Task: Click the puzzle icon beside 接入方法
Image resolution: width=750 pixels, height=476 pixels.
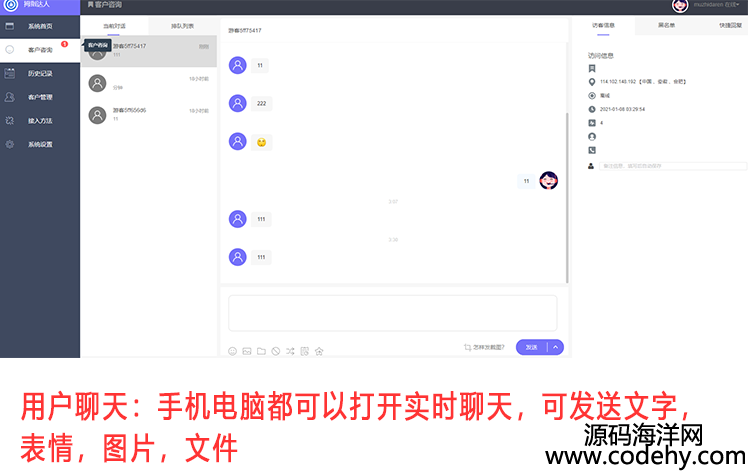Action: pos(10,121)
